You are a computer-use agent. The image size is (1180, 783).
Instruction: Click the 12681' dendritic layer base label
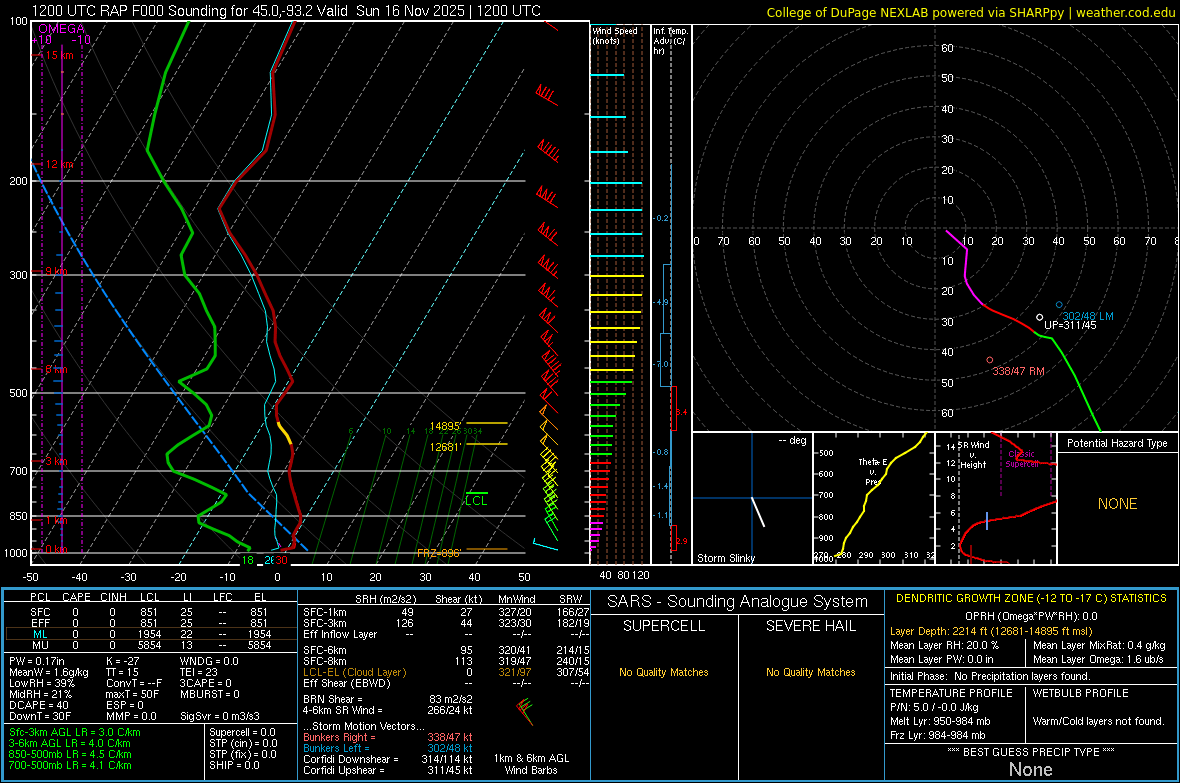(x=445, y=447)
